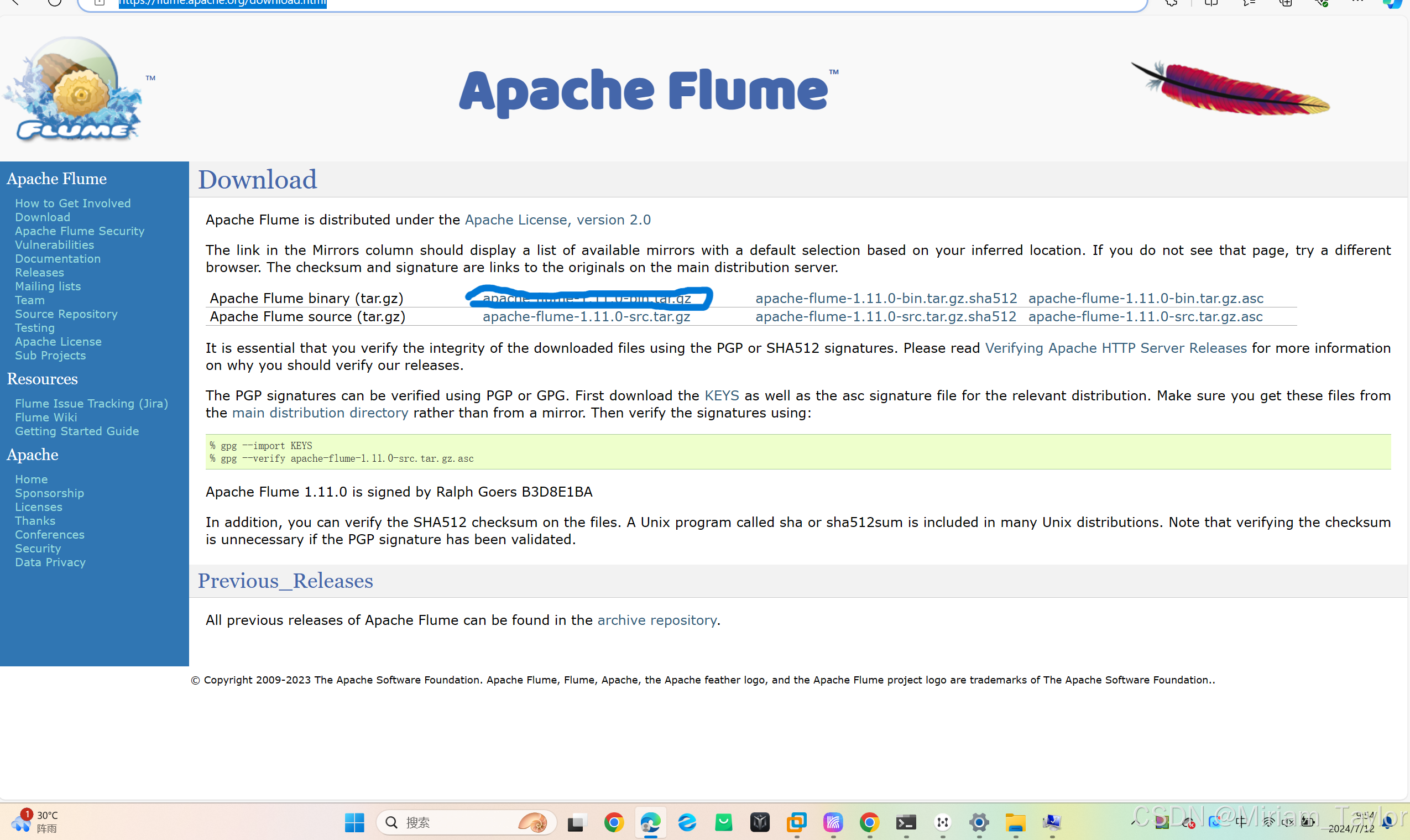The width and height of the screenshot is (1410, 840).
Task: Go back to the previous page
Action: click(x=15, y=3)
